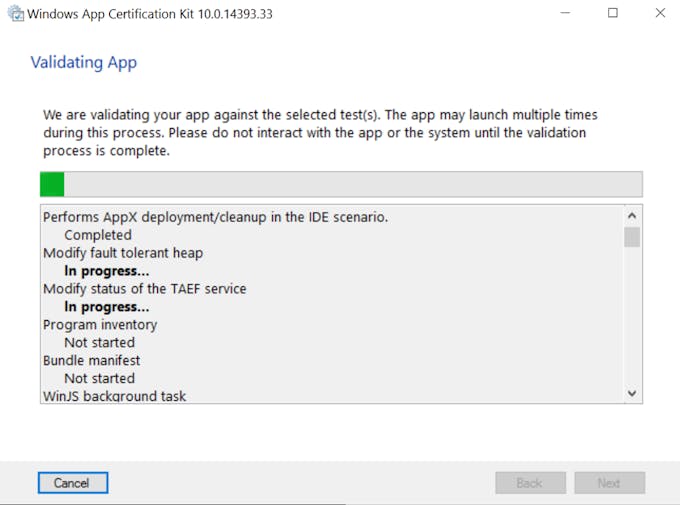Select the 'Program inventory' entry

(x=100, y=325)
